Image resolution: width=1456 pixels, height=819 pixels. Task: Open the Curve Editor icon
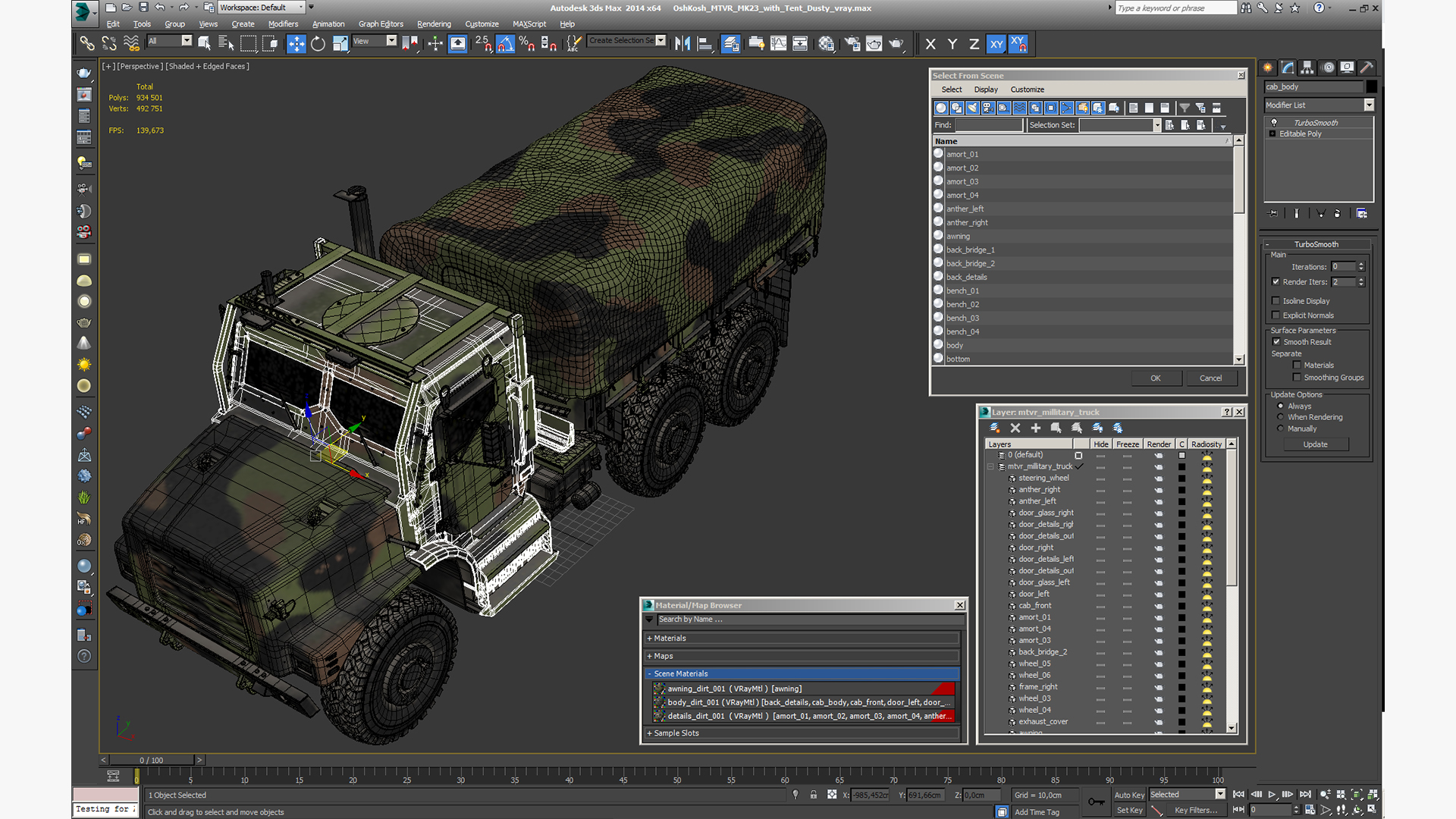tap(778, 44)
